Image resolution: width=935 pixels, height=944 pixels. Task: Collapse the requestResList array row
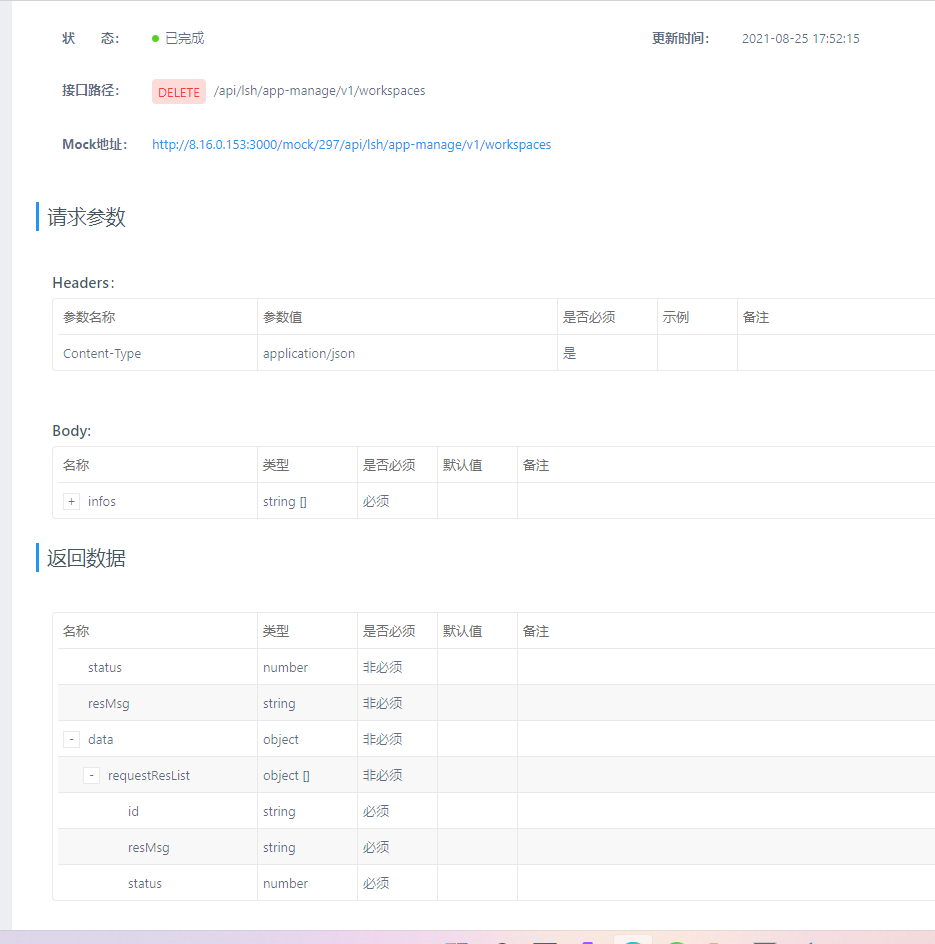91,775
